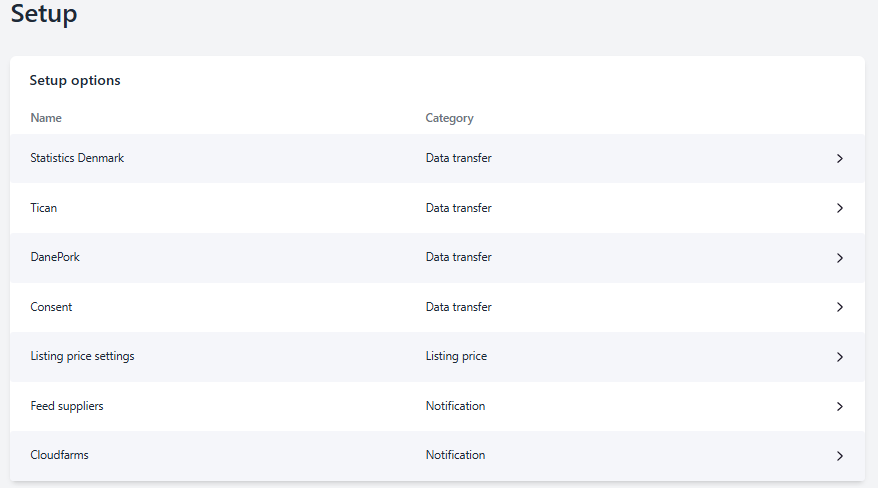Open the DanePork setup entry
Viewport: 878px width, 488px height.
[55, 257]
